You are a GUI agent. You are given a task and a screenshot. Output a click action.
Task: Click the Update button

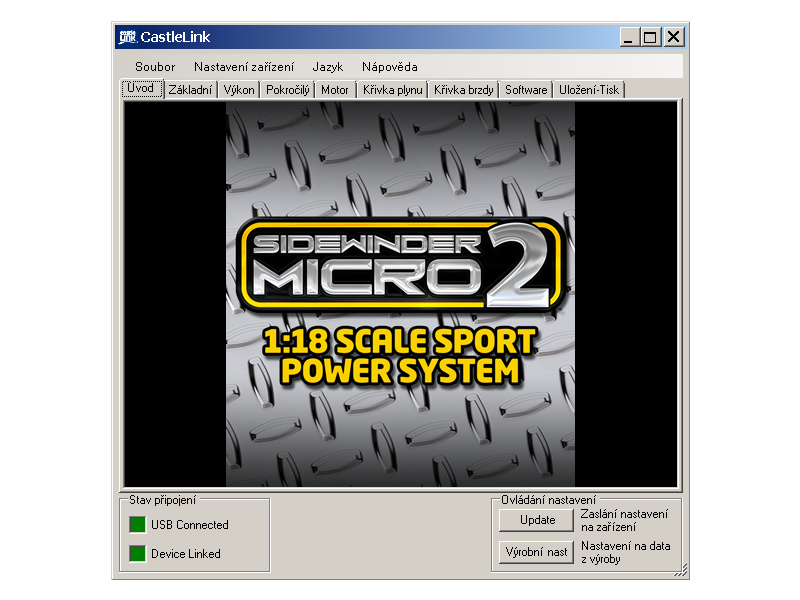[537, 520]
